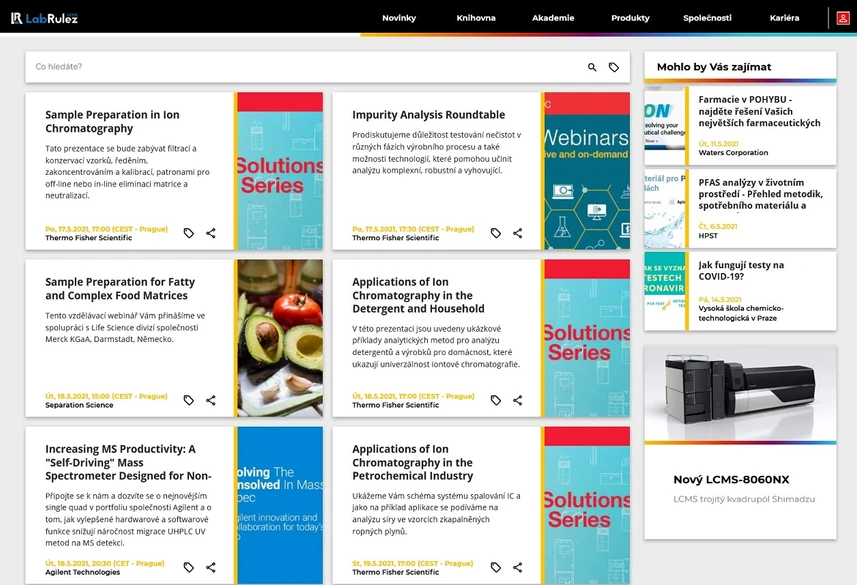The height and width of the screenshot is (585, 857).
Task: Click tag icon on Impurity Analysis Roundtable card
Action: tap(496, 233)
